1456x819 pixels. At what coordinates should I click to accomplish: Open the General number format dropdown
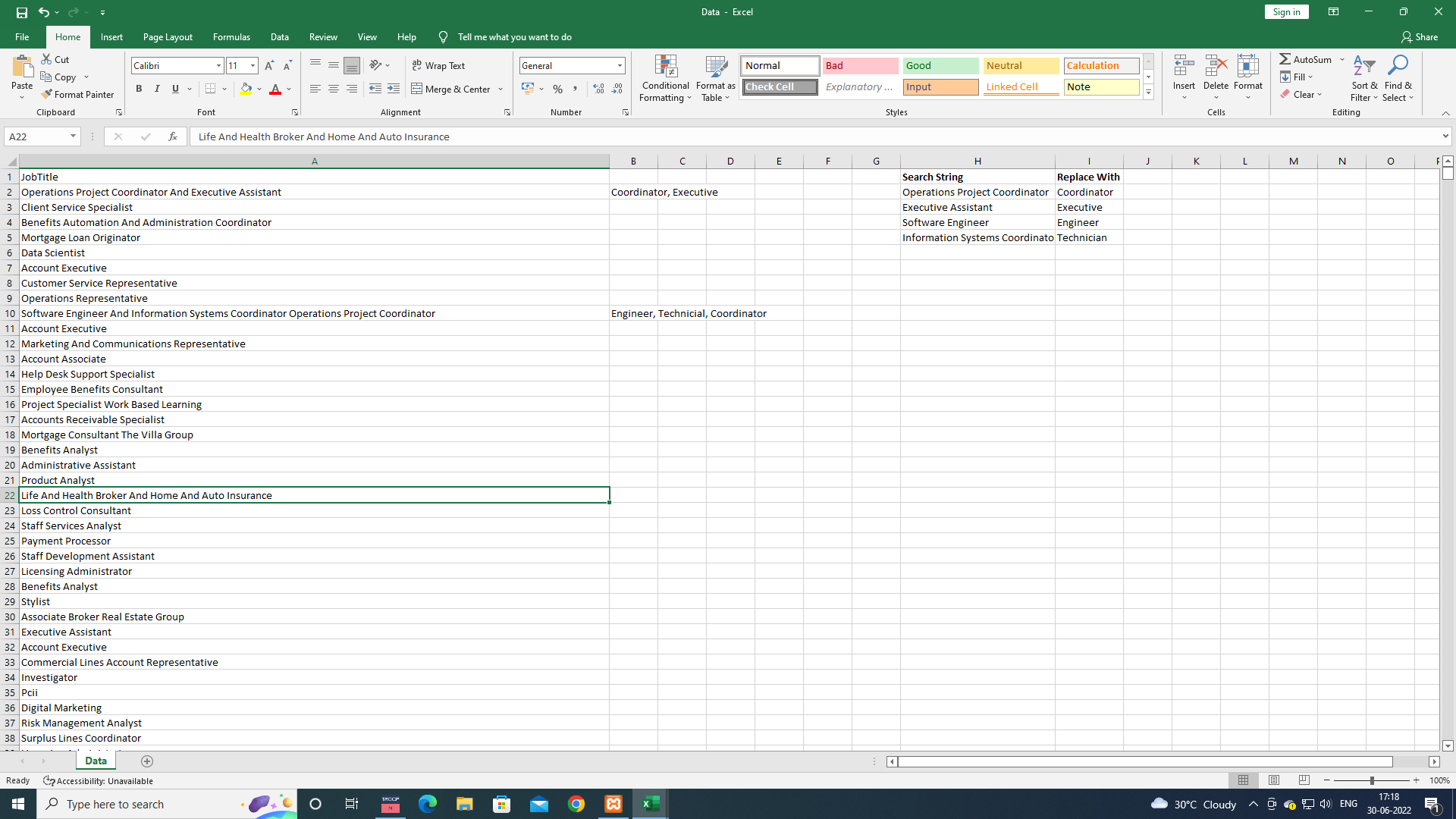click(620, 66)
